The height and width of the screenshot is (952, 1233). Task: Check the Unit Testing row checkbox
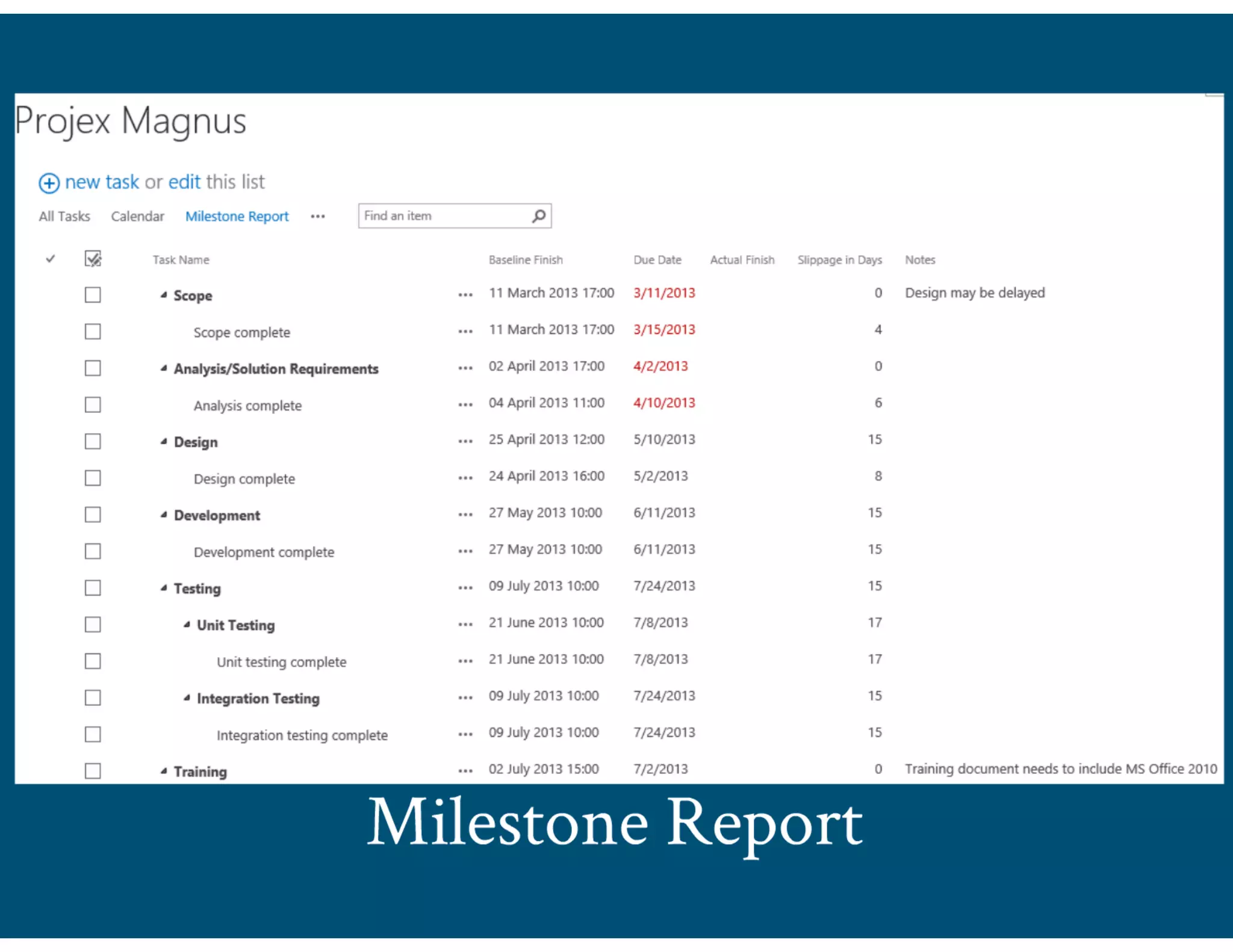coord(93,625)
